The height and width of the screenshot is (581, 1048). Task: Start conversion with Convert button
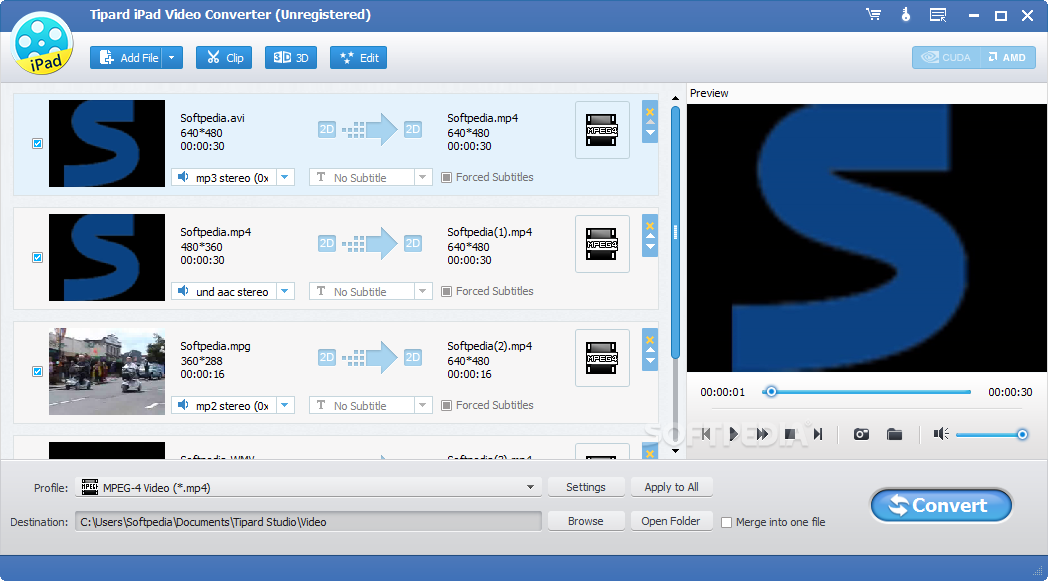941,505
